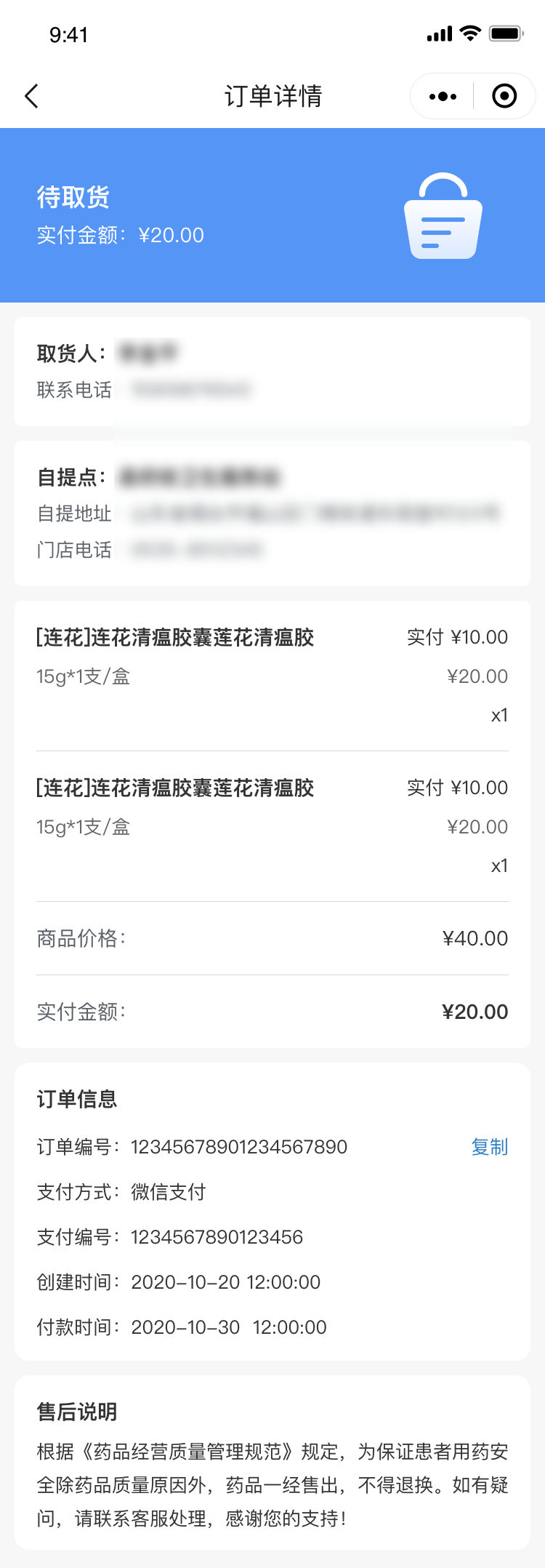The height and width of the screenshot is (1568, 545).
Task: Tap the back arrow icon
Action: pos(31,96)
